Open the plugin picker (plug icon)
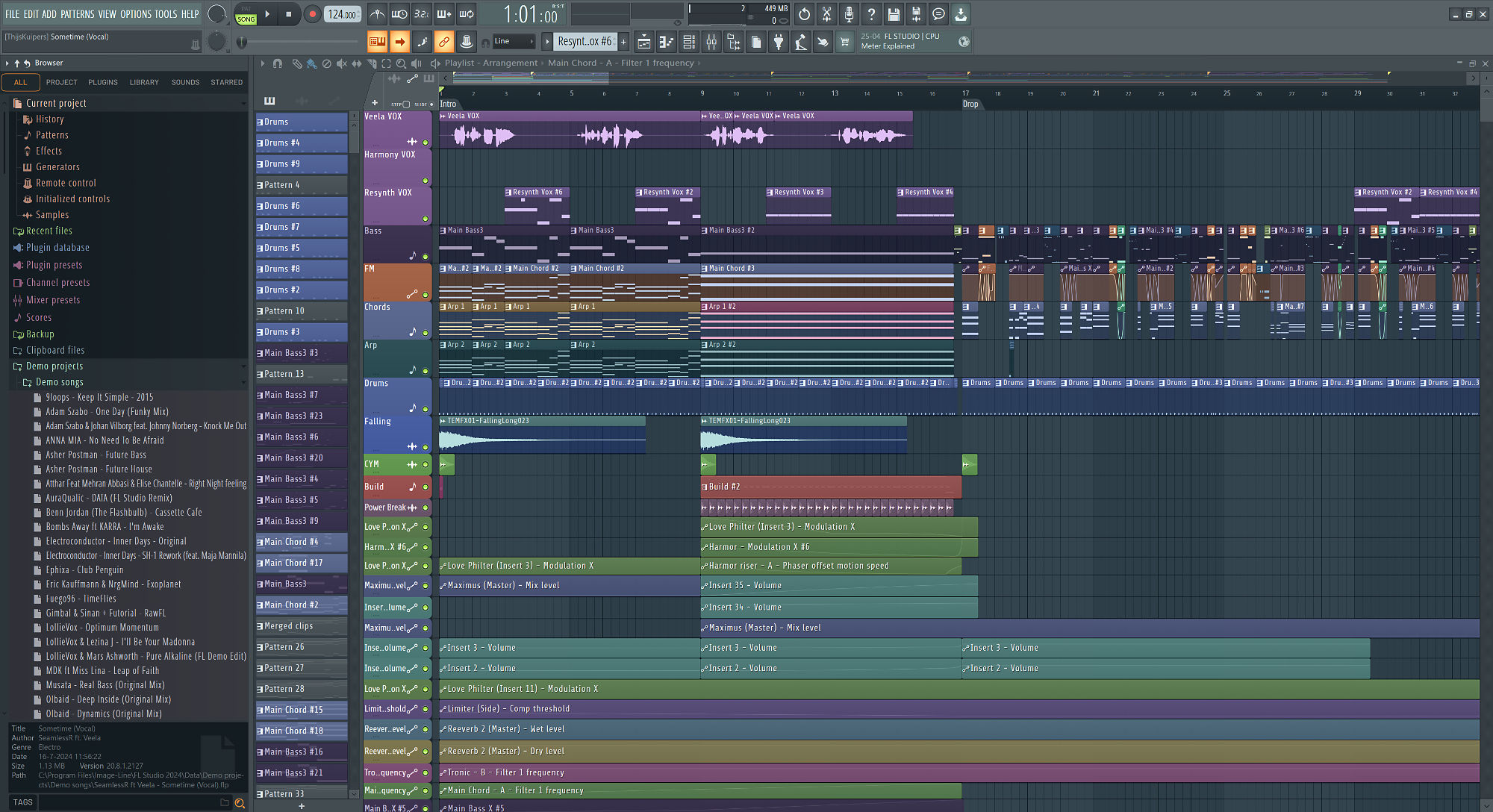This screenshot has width=1493, height=812. (x=779, y=43)
